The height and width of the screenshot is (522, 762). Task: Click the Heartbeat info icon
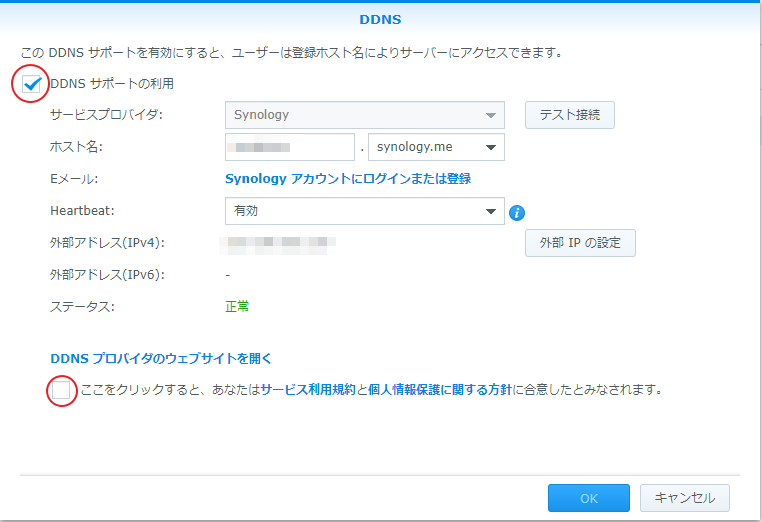[517, 212]
